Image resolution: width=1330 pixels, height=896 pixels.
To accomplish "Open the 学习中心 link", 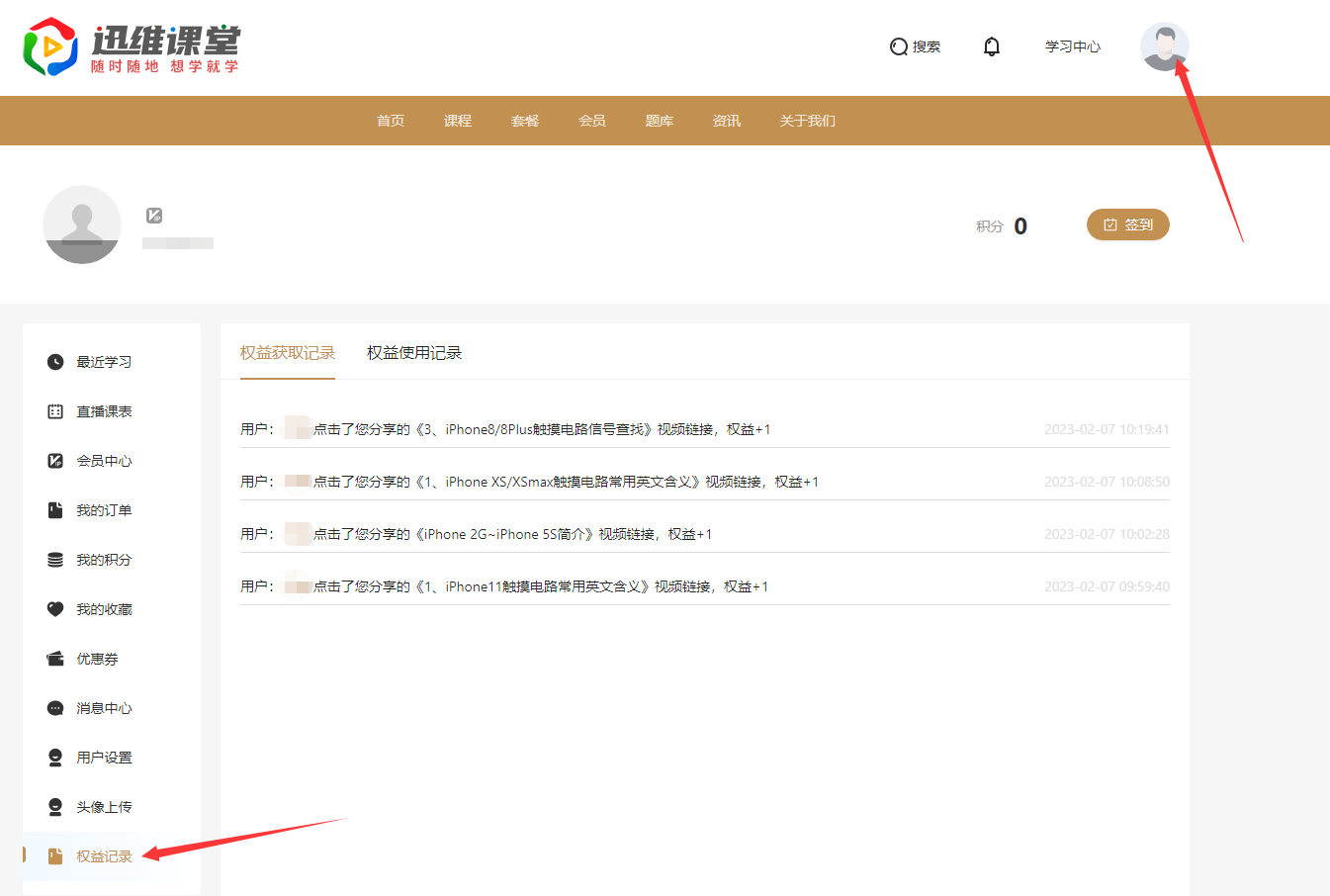I will click(1073, 46).
